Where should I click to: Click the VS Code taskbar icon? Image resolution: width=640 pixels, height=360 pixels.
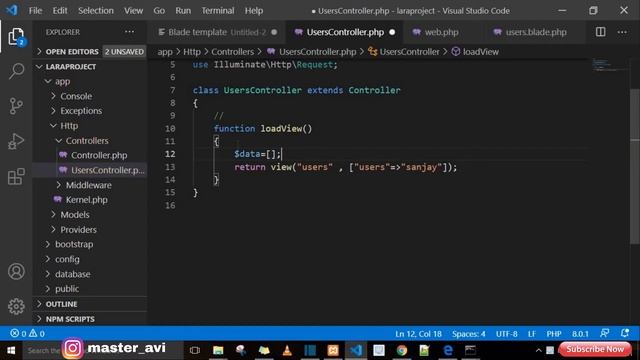(356, 350)
